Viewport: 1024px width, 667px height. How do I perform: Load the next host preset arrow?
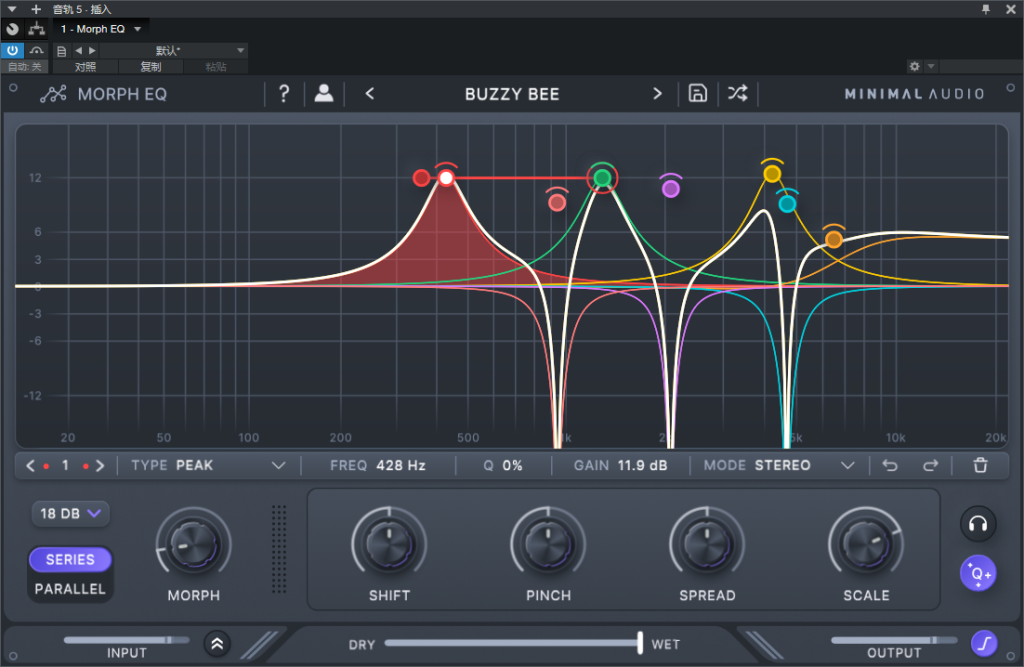pyautogui.click(x=92, y=50)
